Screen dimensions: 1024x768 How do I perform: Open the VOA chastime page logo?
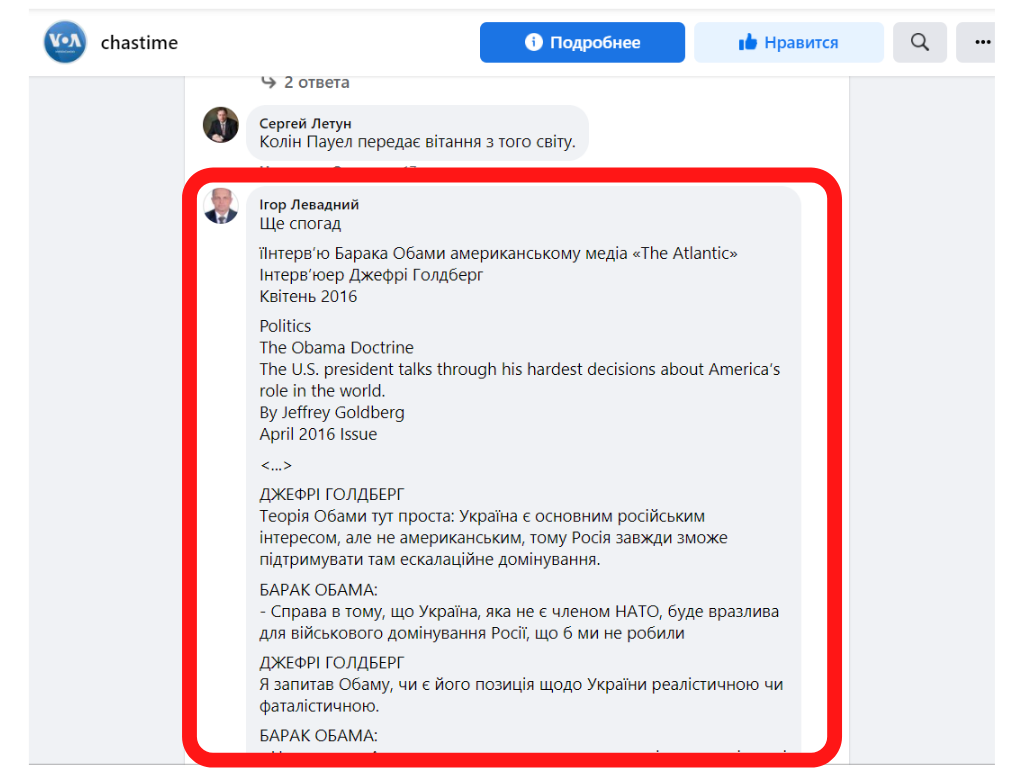pyautogui.click(x=65, y=42)
